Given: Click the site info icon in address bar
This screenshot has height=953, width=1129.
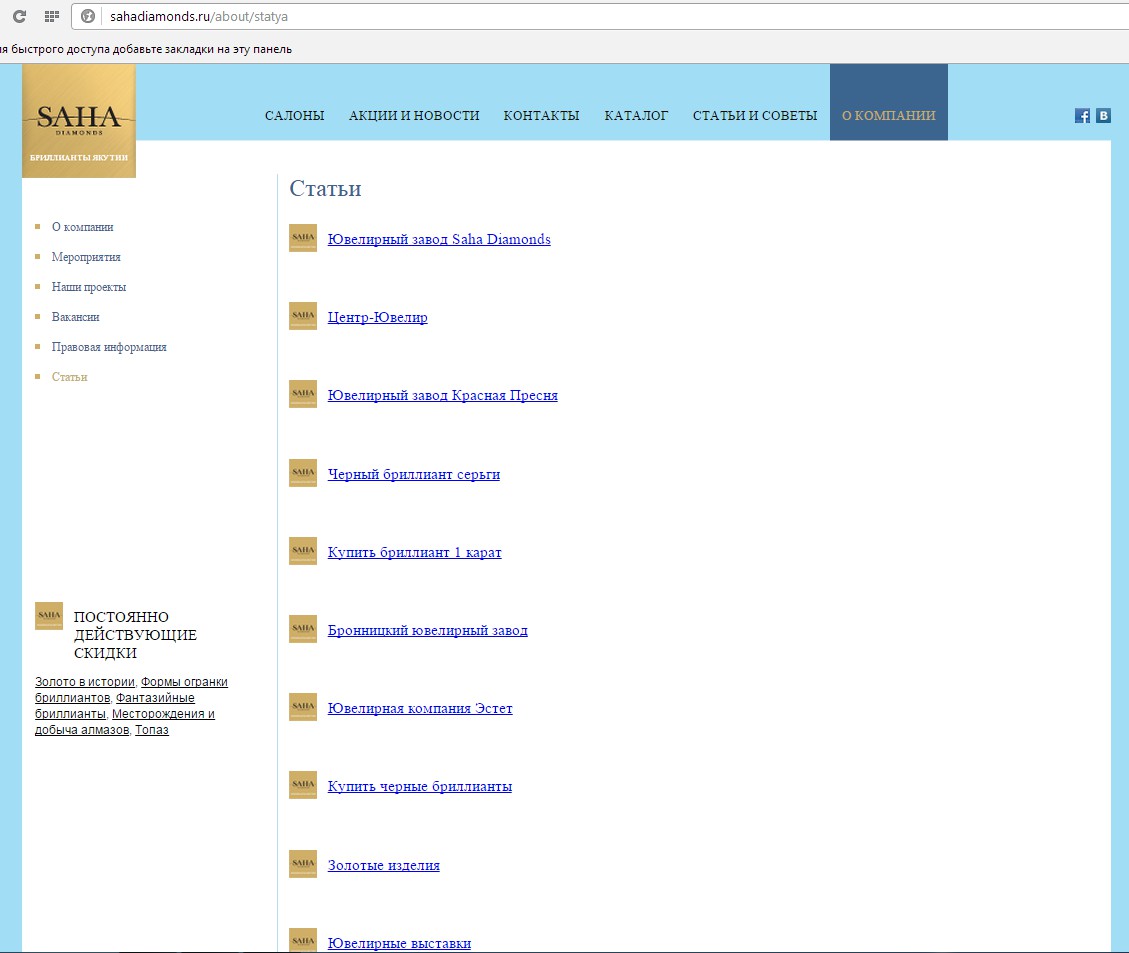Looking at the screenshot, I should 88,16.
